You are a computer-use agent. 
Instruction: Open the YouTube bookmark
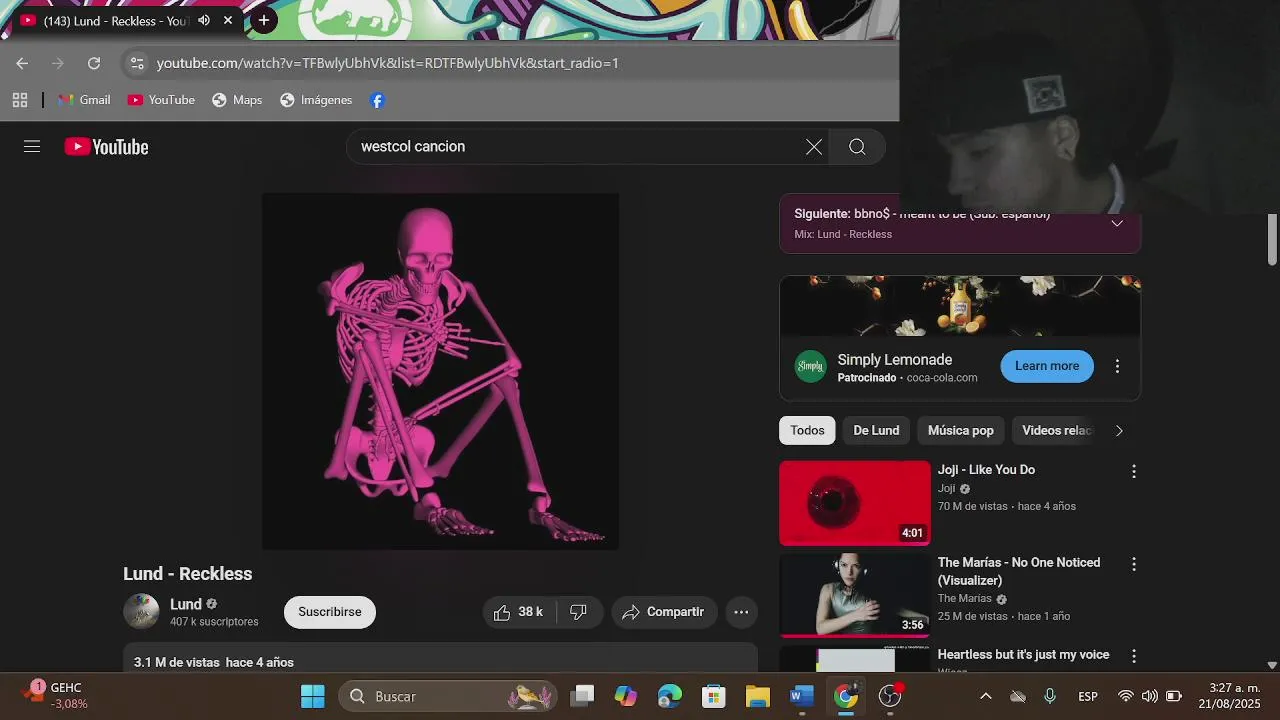tap(161, 100)
